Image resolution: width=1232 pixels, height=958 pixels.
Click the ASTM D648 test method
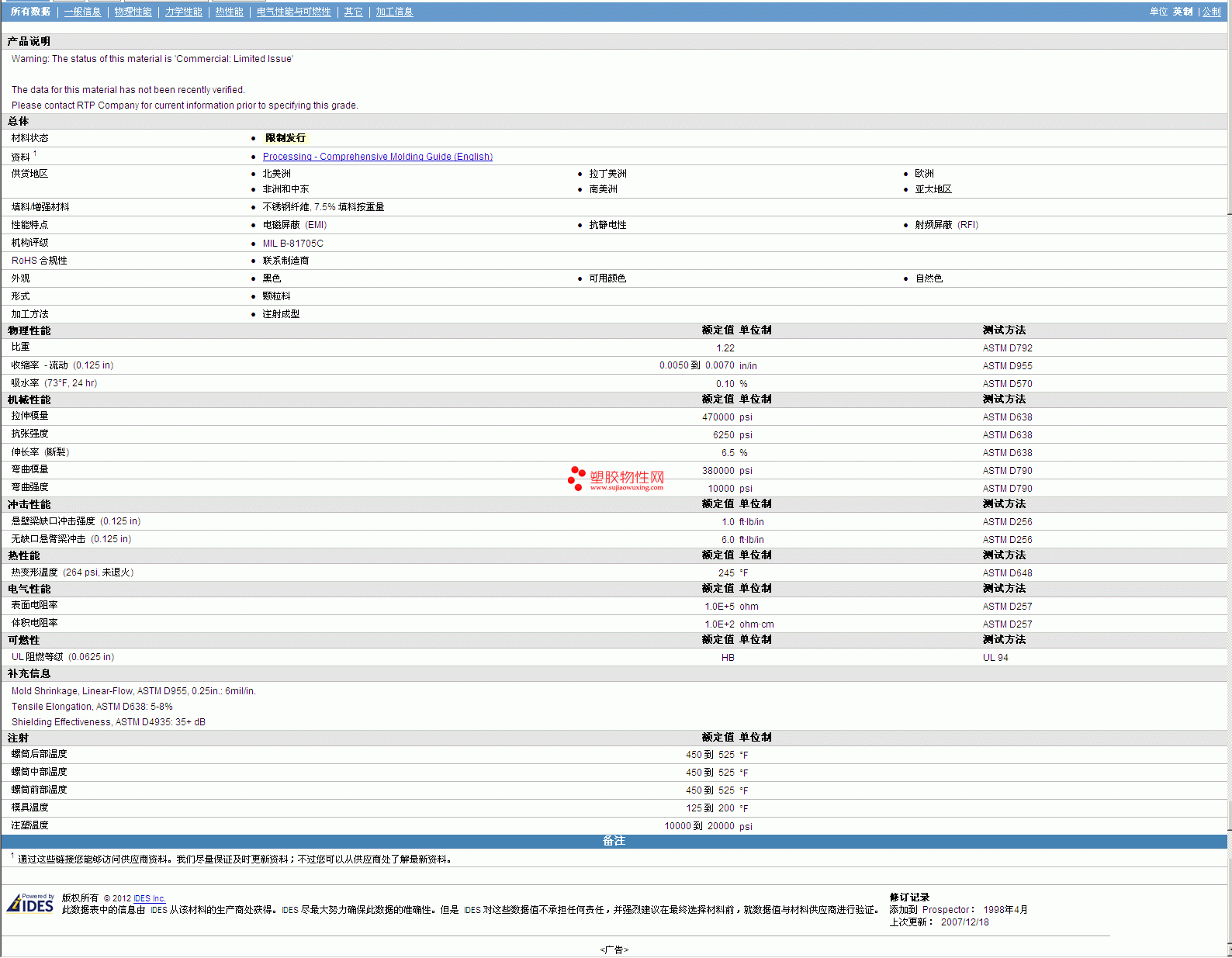[1007, 573]
